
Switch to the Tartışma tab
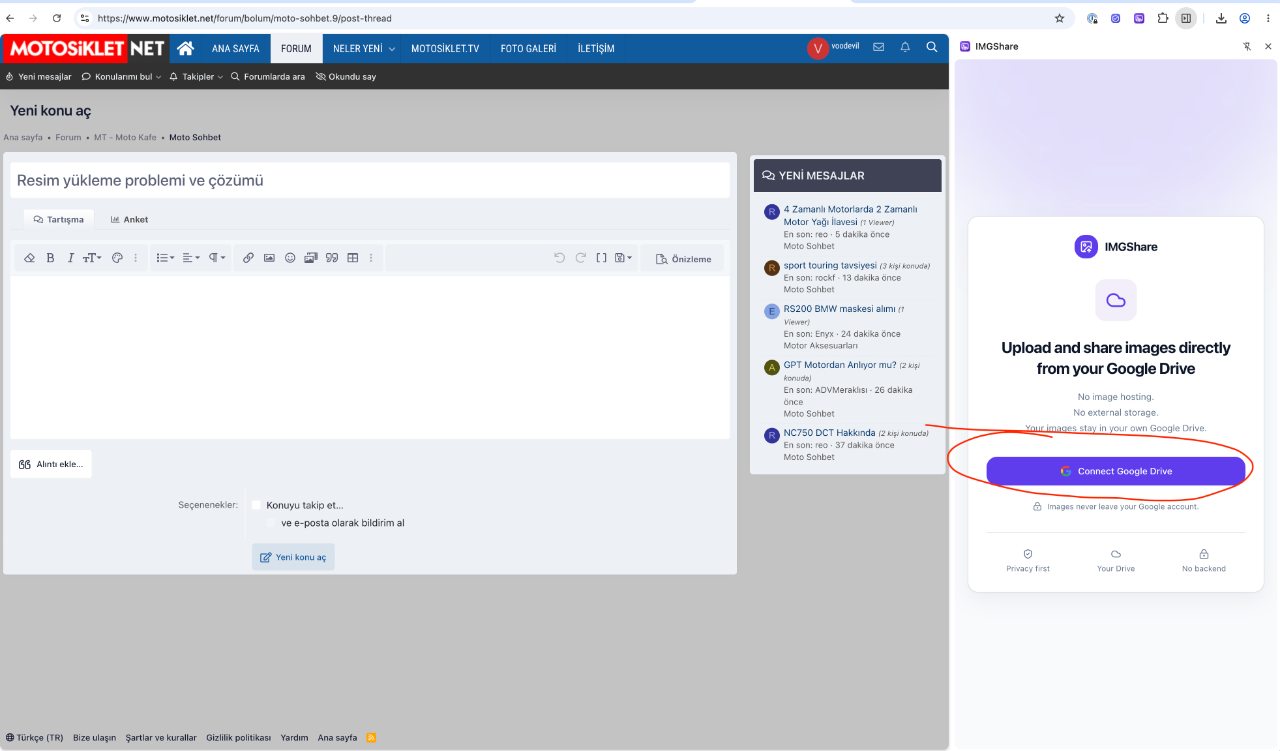point(59,219)
